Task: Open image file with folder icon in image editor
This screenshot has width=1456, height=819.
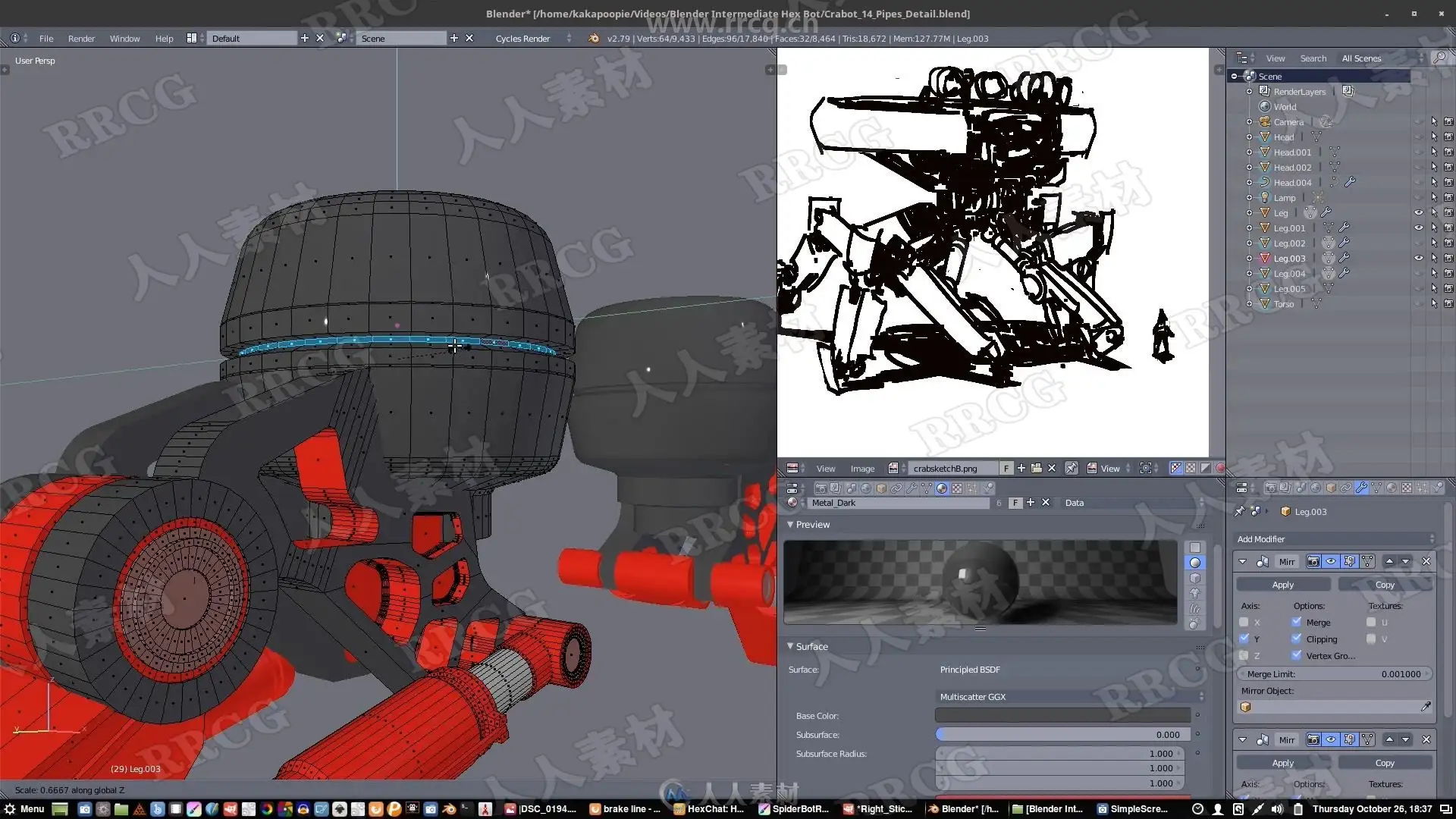Action: click(x=1036, y=469)
